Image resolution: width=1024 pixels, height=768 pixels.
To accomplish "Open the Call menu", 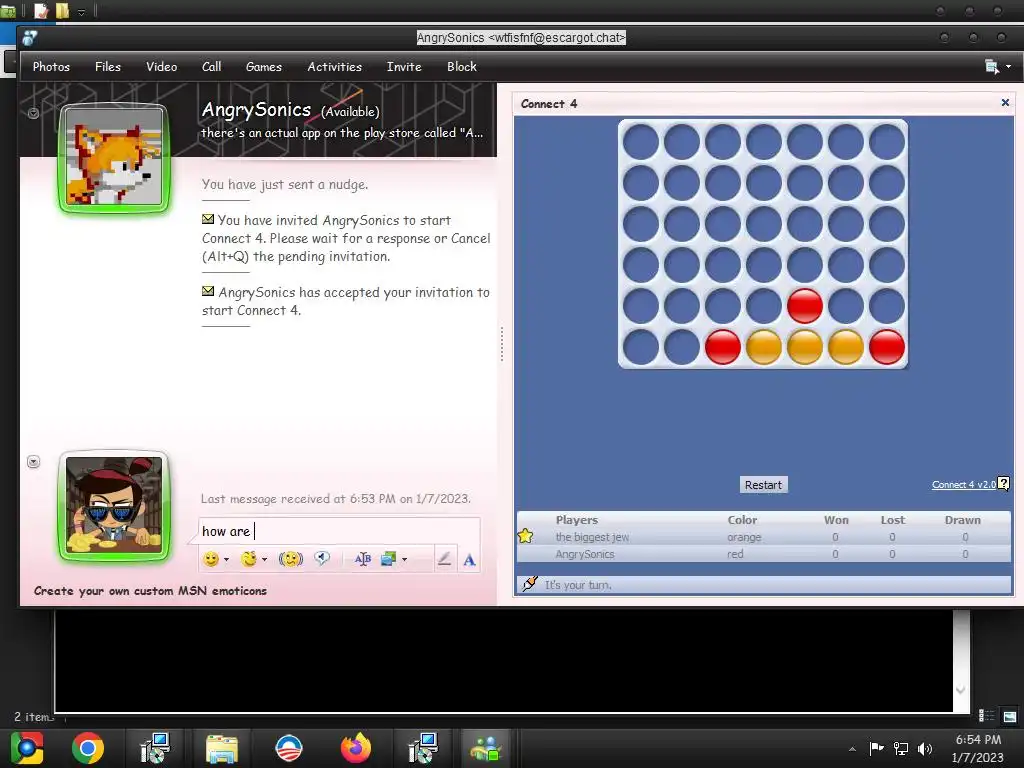I will [x=212, y=67].
